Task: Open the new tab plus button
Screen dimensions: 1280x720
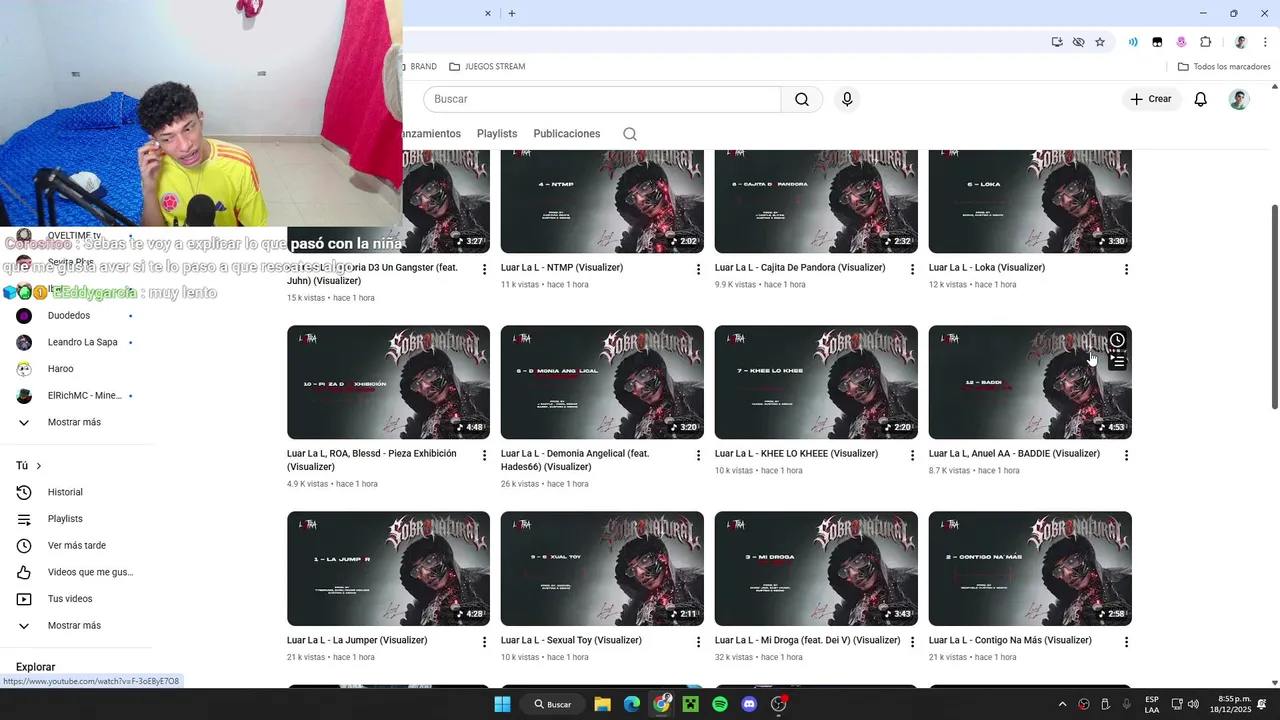Action: pos(511,13)
